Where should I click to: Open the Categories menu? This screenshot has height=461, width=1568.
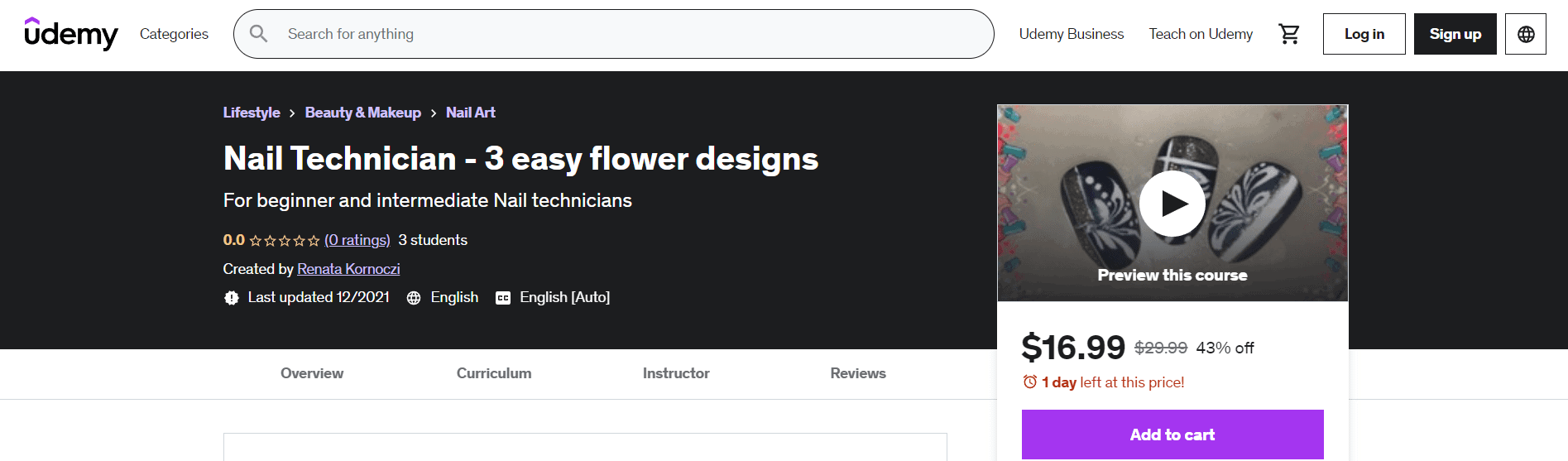(x=174, y=34)
